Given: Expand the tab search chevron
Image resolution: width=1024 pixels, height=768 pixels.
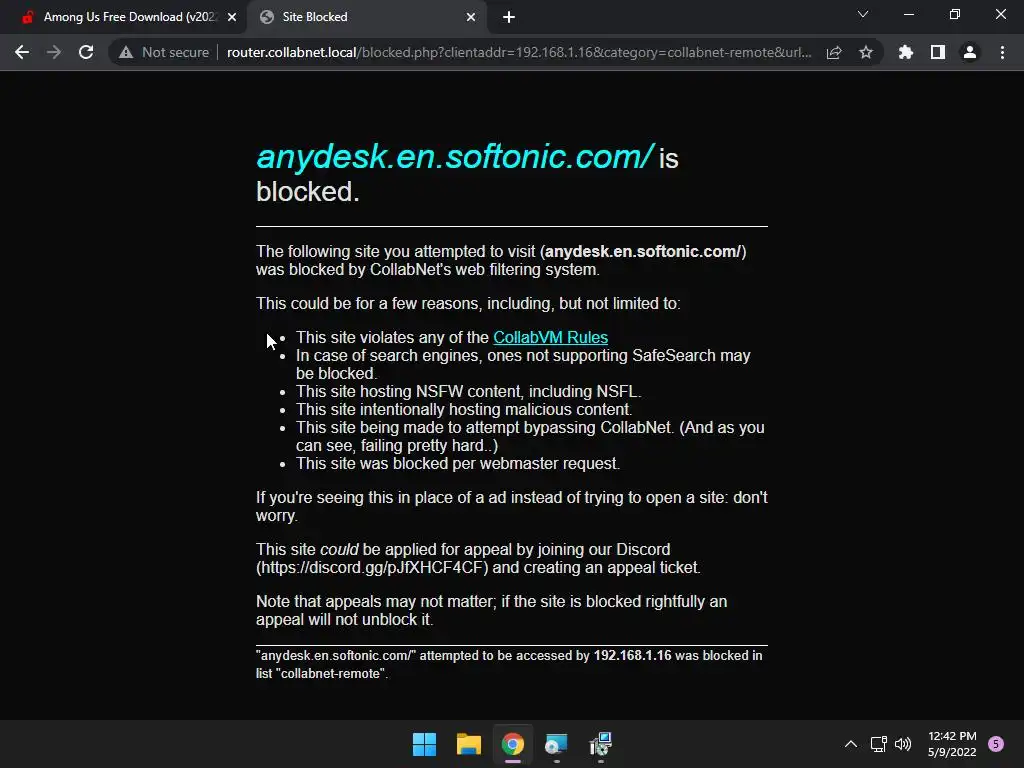Looking at the screenshot, I should pyautogui.click(x=863, y=14).
